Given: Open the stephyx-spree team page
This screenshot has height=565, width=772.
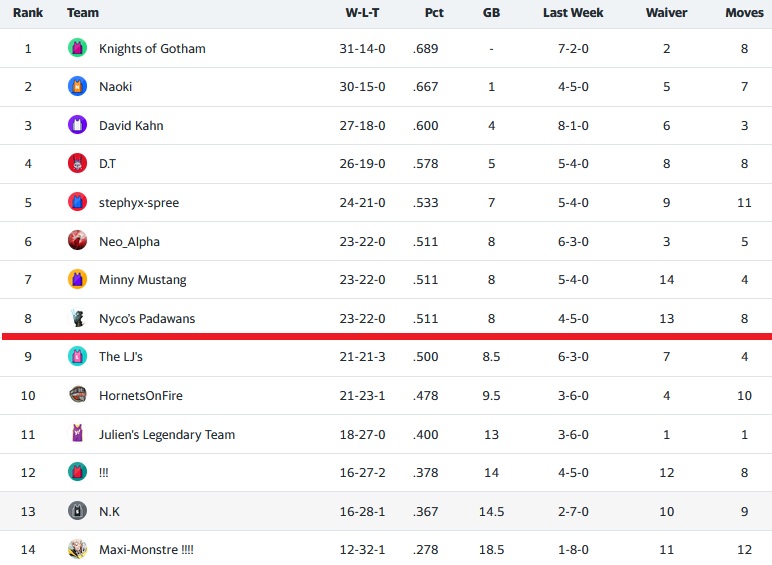Looking at the screenshot, I should 138,203.
